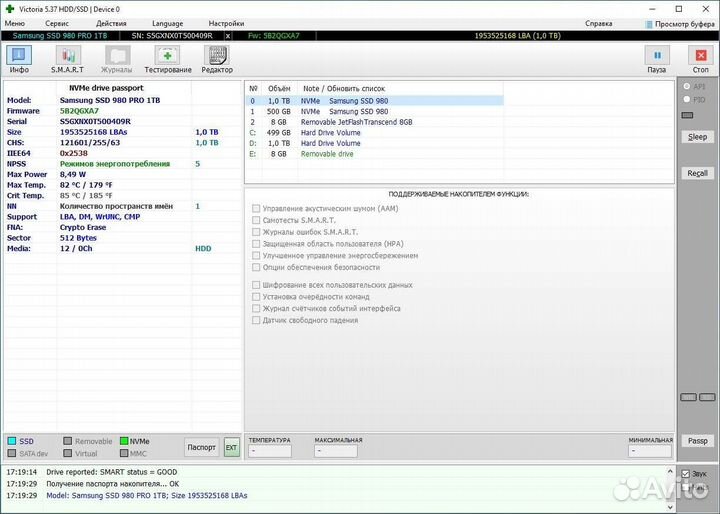Select the API radio button
This screenshot has height=514, width=720.
click(x=686, y=87)
